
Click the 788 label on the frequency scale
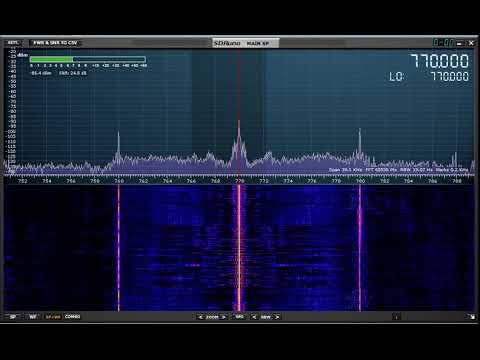pos(457,181)
